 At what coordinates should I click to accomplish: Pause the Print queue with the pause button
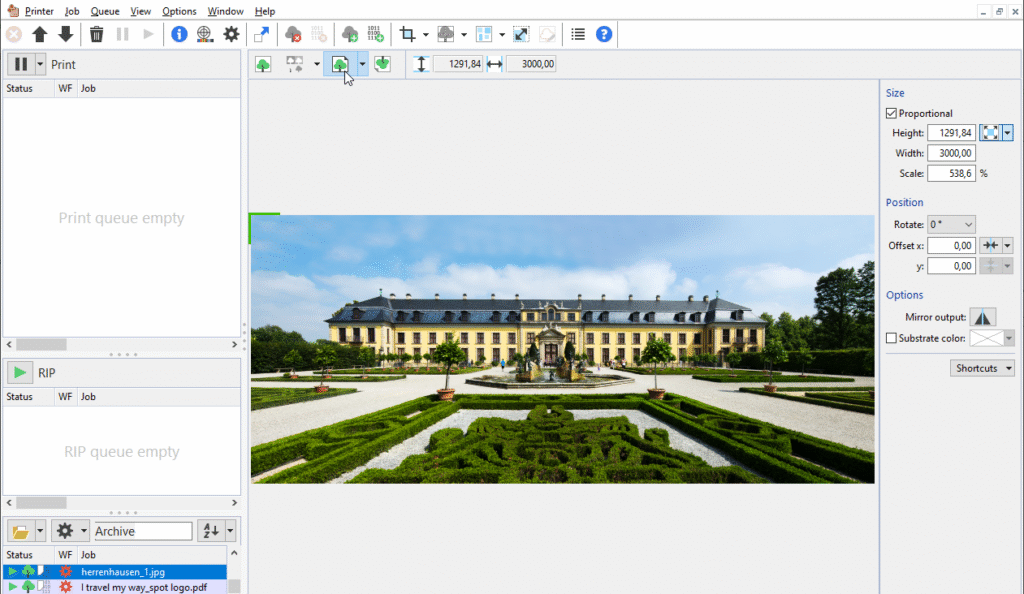coord(20,64)
